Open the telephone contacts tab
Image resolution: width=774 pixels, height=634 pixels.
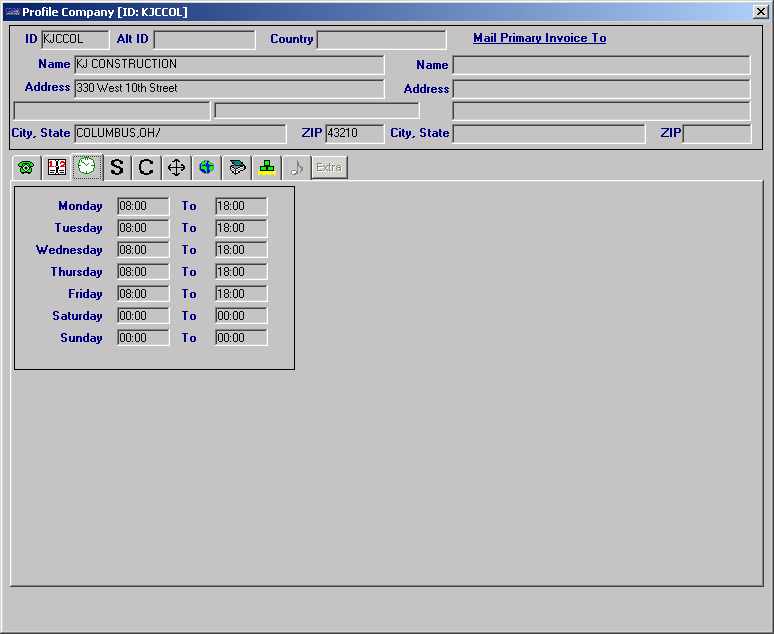27,167
